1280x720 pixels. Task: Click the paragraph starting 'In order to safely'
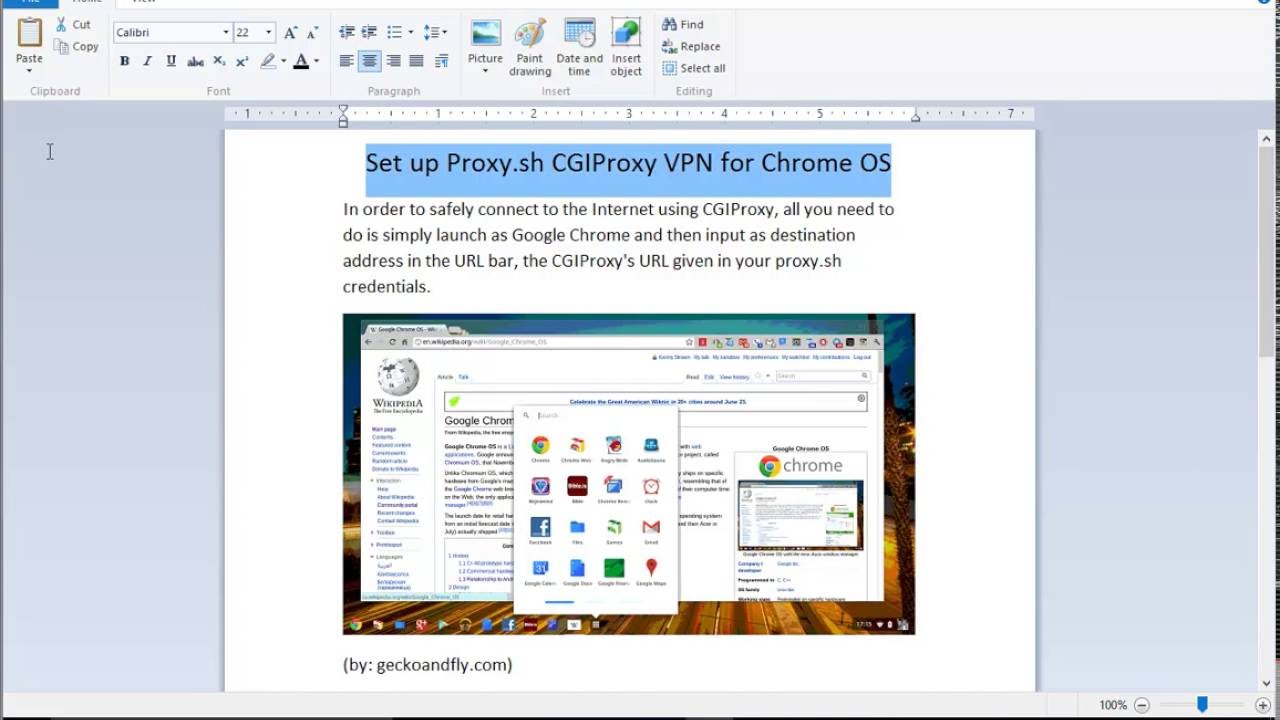click(x=618, y=248)
